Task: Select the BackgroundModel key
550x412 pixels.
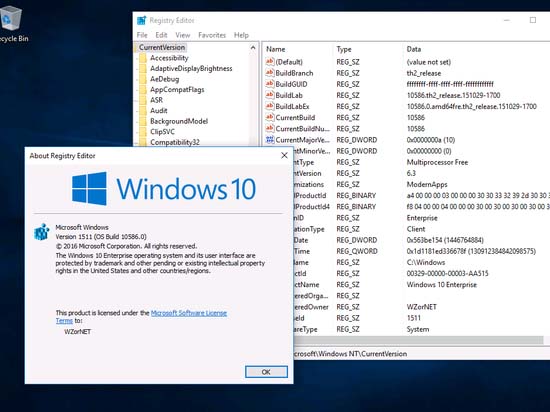Action: [x=179, y=121]
